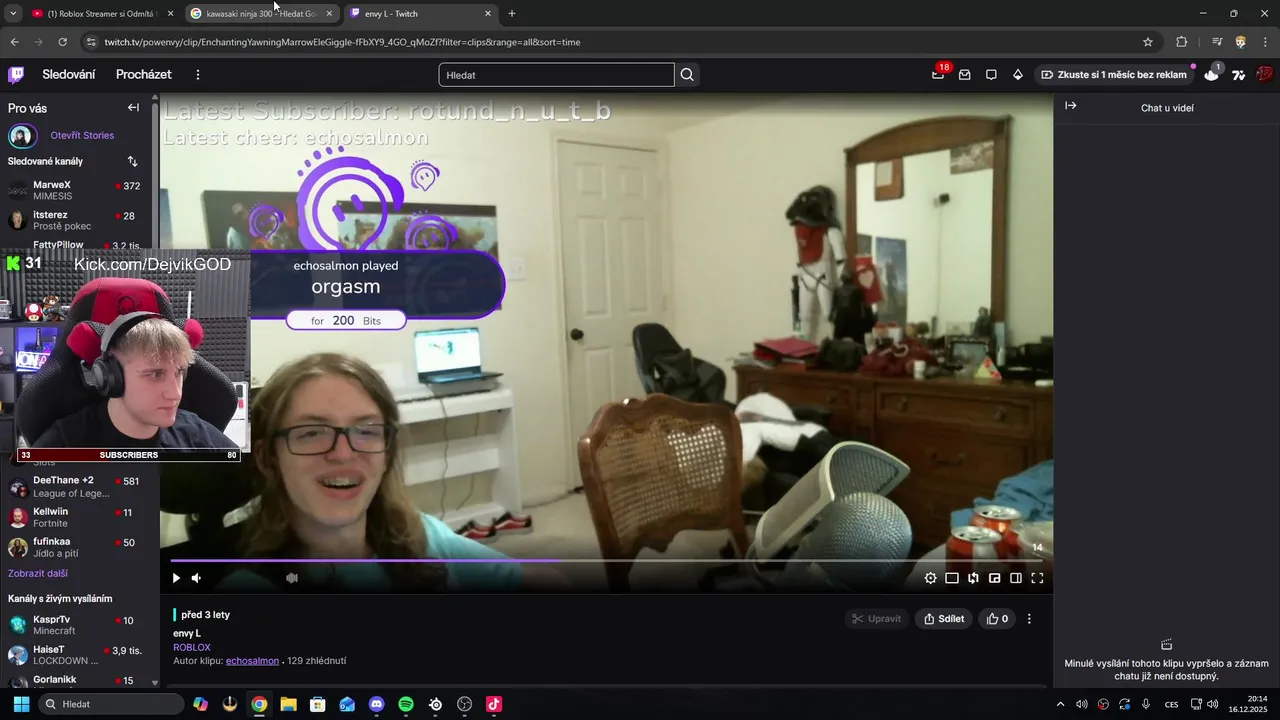Open Microsoft Store from the taskbar
1280x720 pixels.
click(x=317, y=704)
